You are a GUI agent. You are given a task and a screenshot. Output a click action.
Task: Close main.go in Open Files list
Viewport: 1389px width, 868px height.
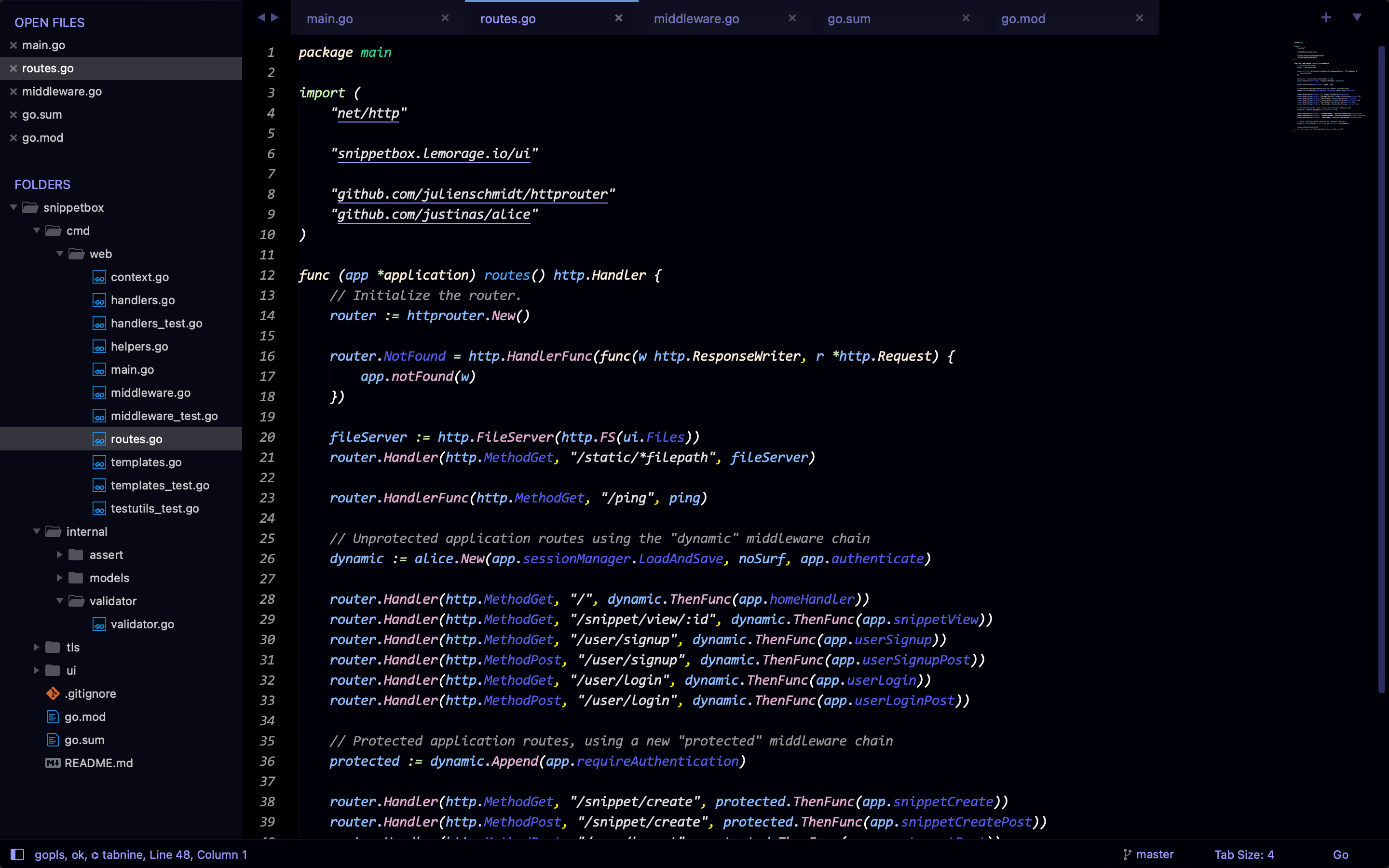tap(13, 45)
